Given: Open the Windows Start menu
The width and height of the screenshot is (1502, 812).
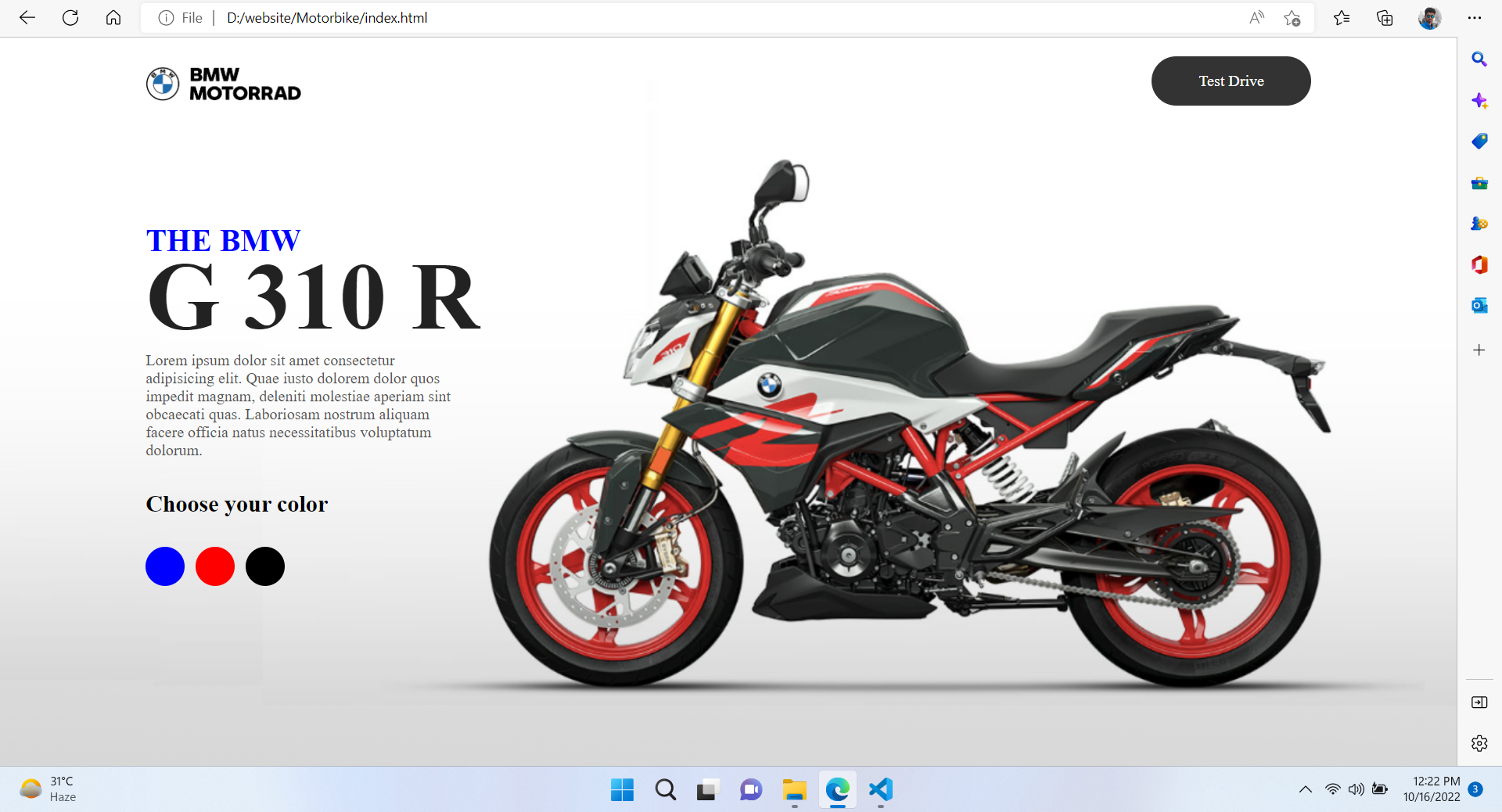Looking at the screenshot, I should click(x=623, y=790).
